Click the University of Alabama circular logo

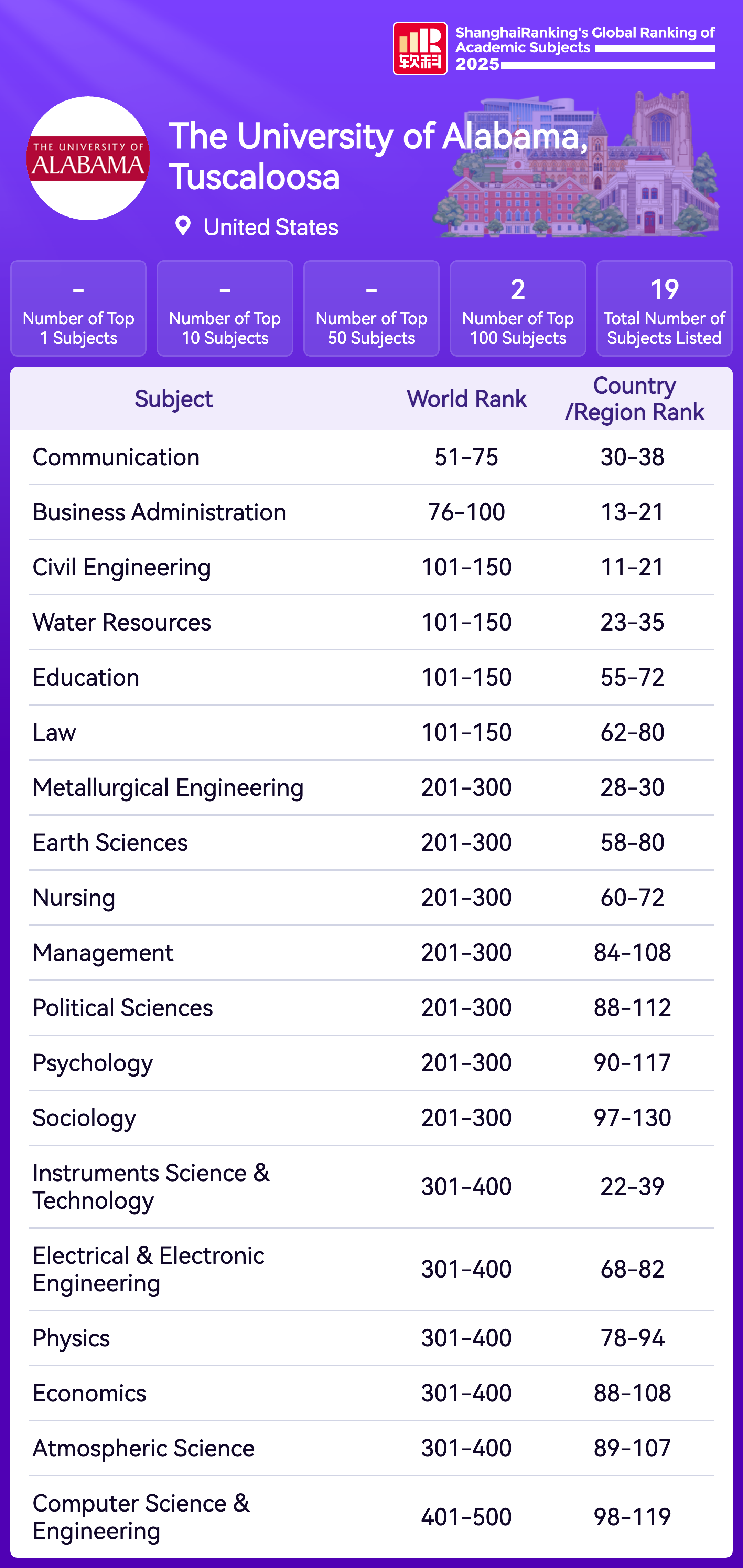[88, 158]
